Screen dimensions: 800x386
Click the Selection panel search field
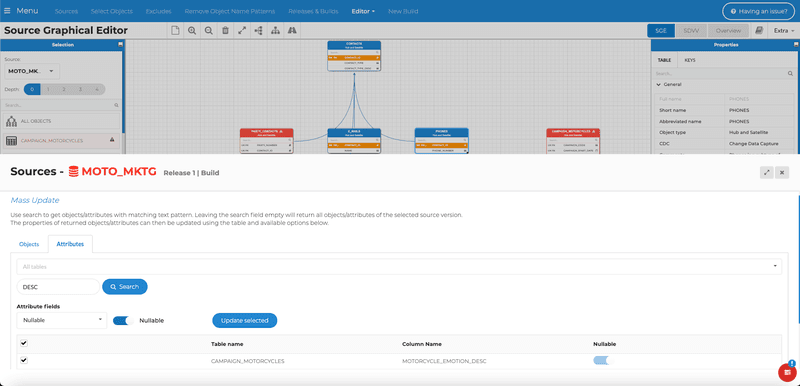pos(62,105)
